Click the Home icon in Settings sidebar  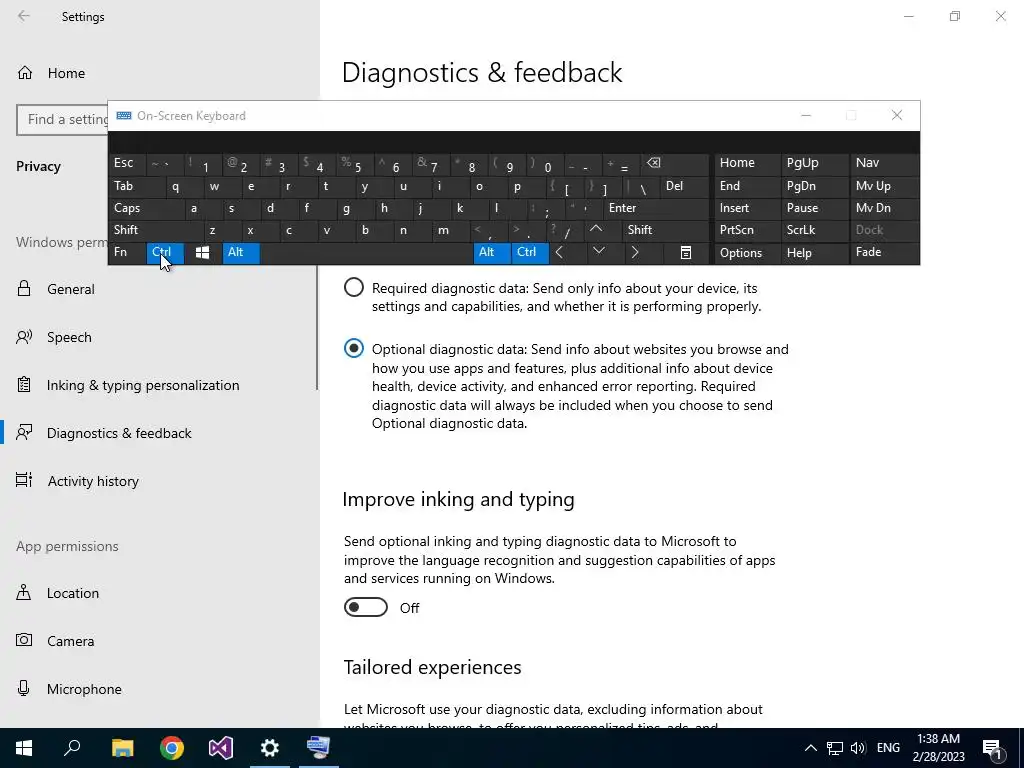coord(25,72)
